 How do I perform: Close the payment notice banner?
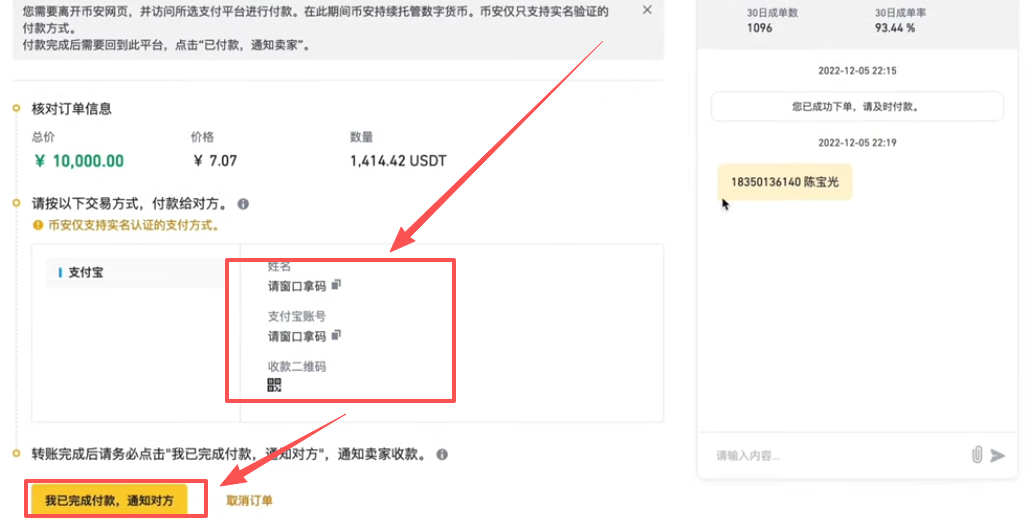coord(647,10)
